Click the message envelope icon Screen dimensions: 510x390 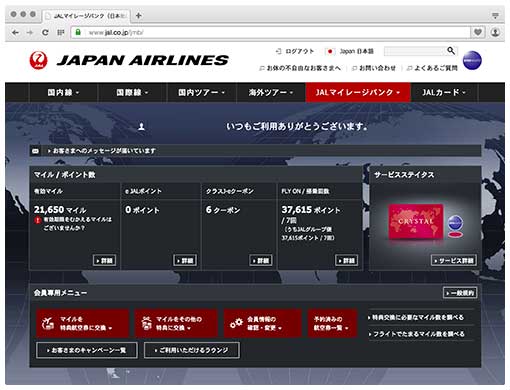click(x=35, y=151)
